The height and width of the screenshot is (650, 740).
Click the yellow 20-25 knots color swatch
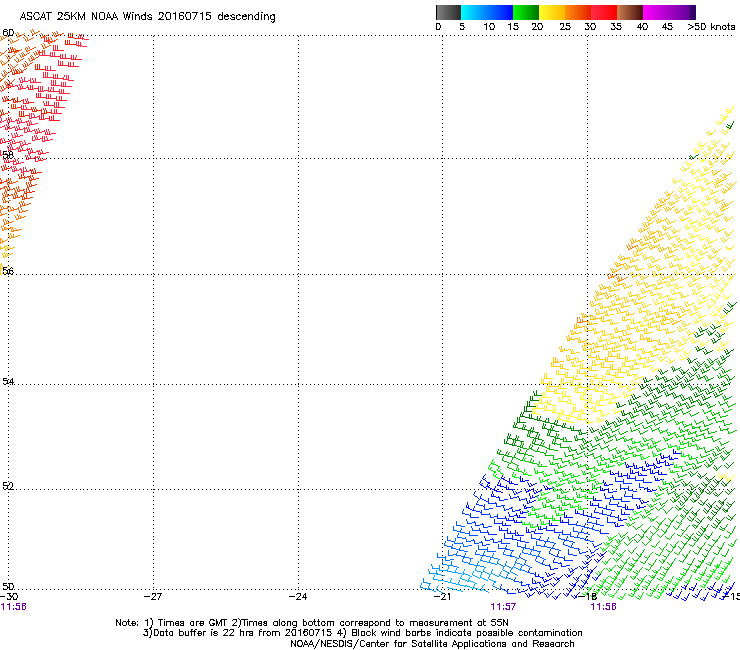pos(552,12)
